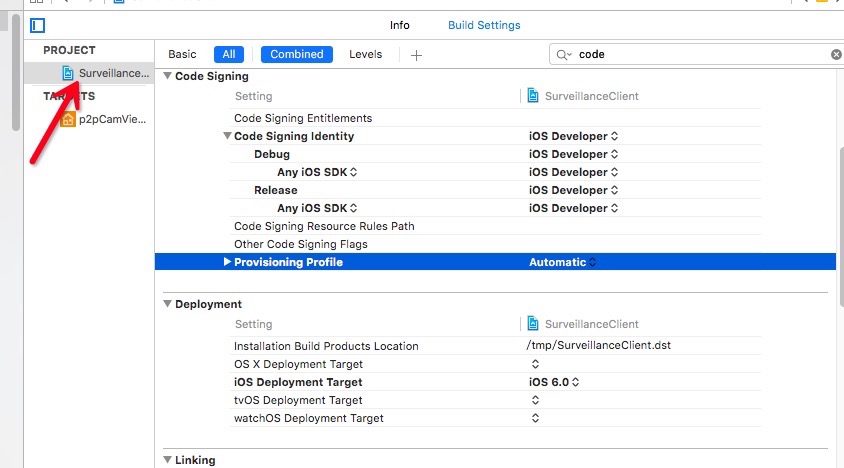Open Any iOS SDK popup under Release

pos(317,208)
